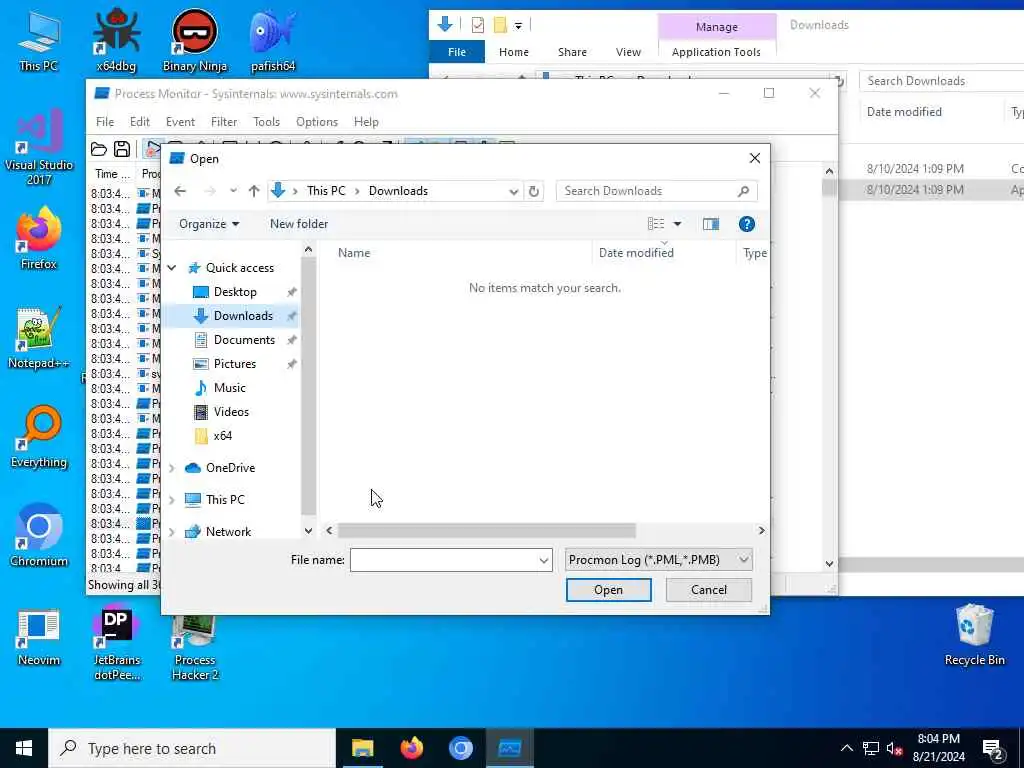Expand the Network tree node
The height and width of the screenshot is (768, 1024).
click(x=172, y=532)
